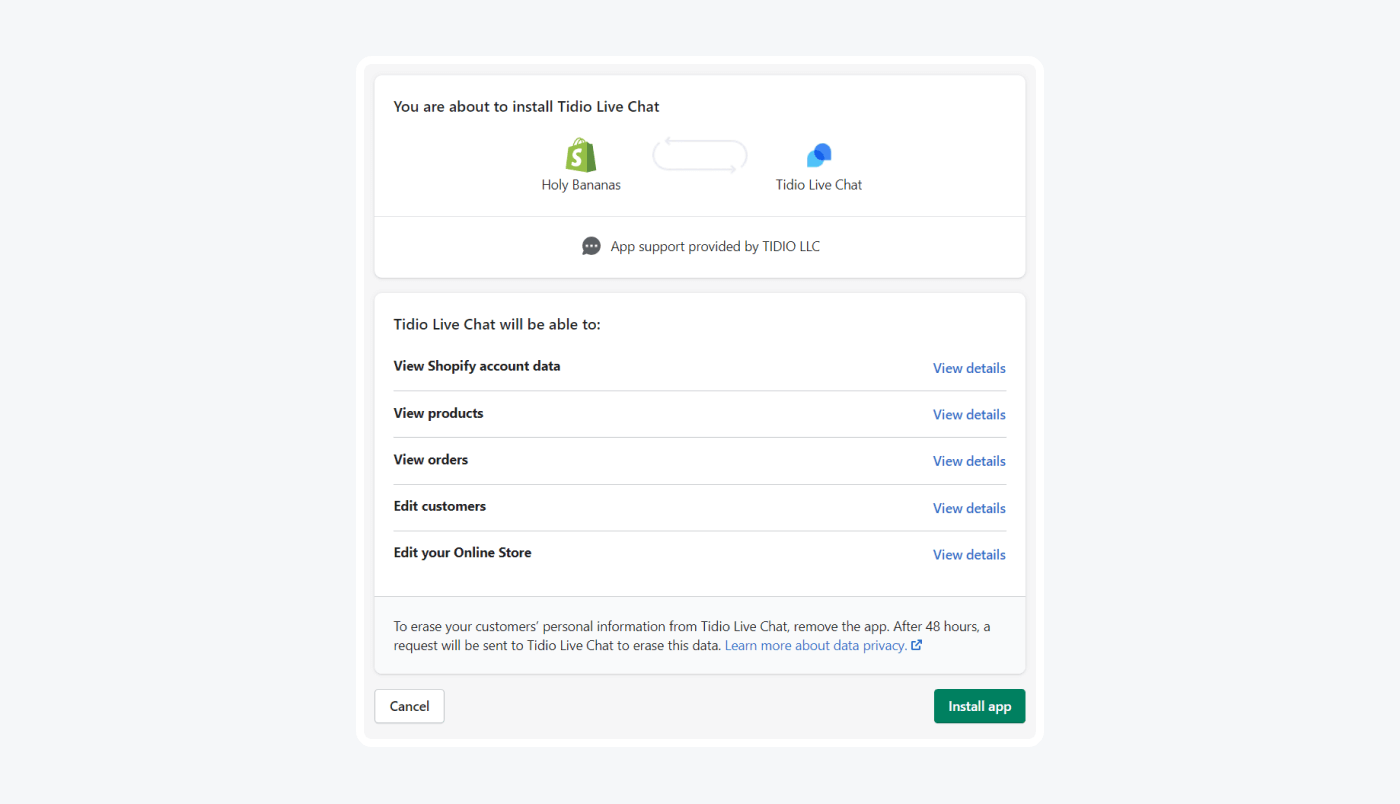View details for the View products permission
This screenshot has width=1400, height=804.
[968, 414]
